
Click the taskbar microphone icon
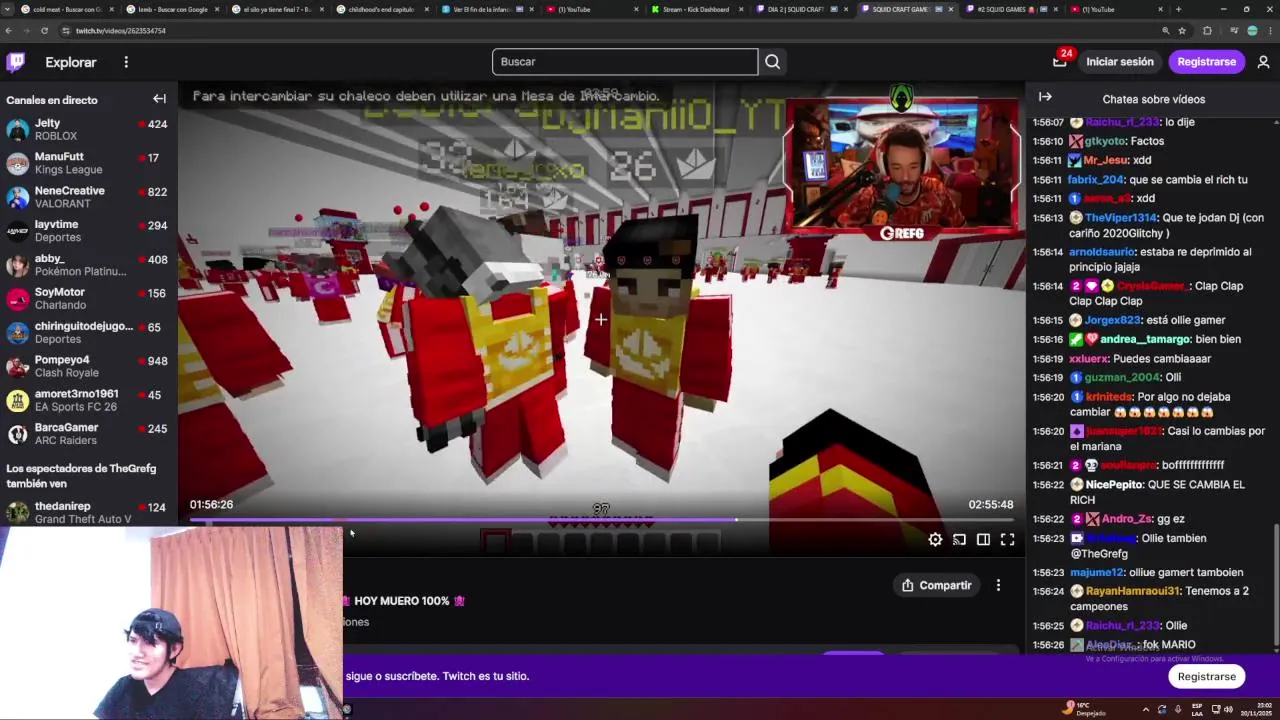[1177, 710]
